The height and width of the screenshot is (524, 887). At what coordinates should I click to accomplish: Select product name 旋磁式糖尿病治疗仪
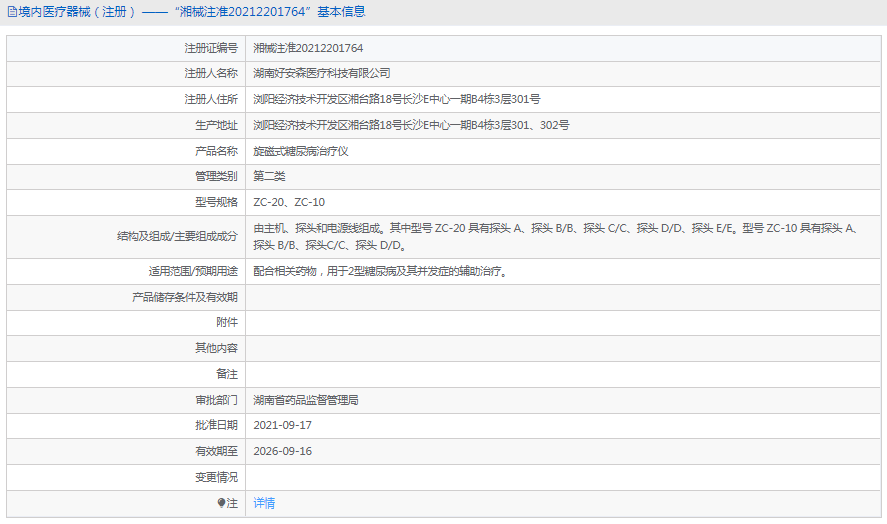click(x=301, y=151)
